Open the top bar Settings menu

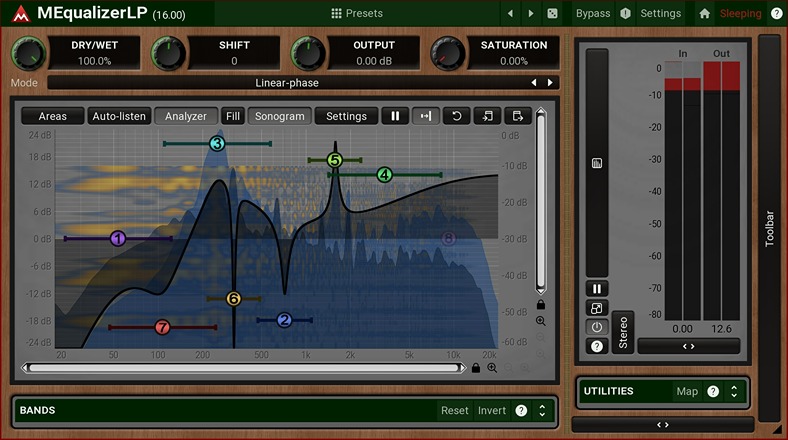660,14
